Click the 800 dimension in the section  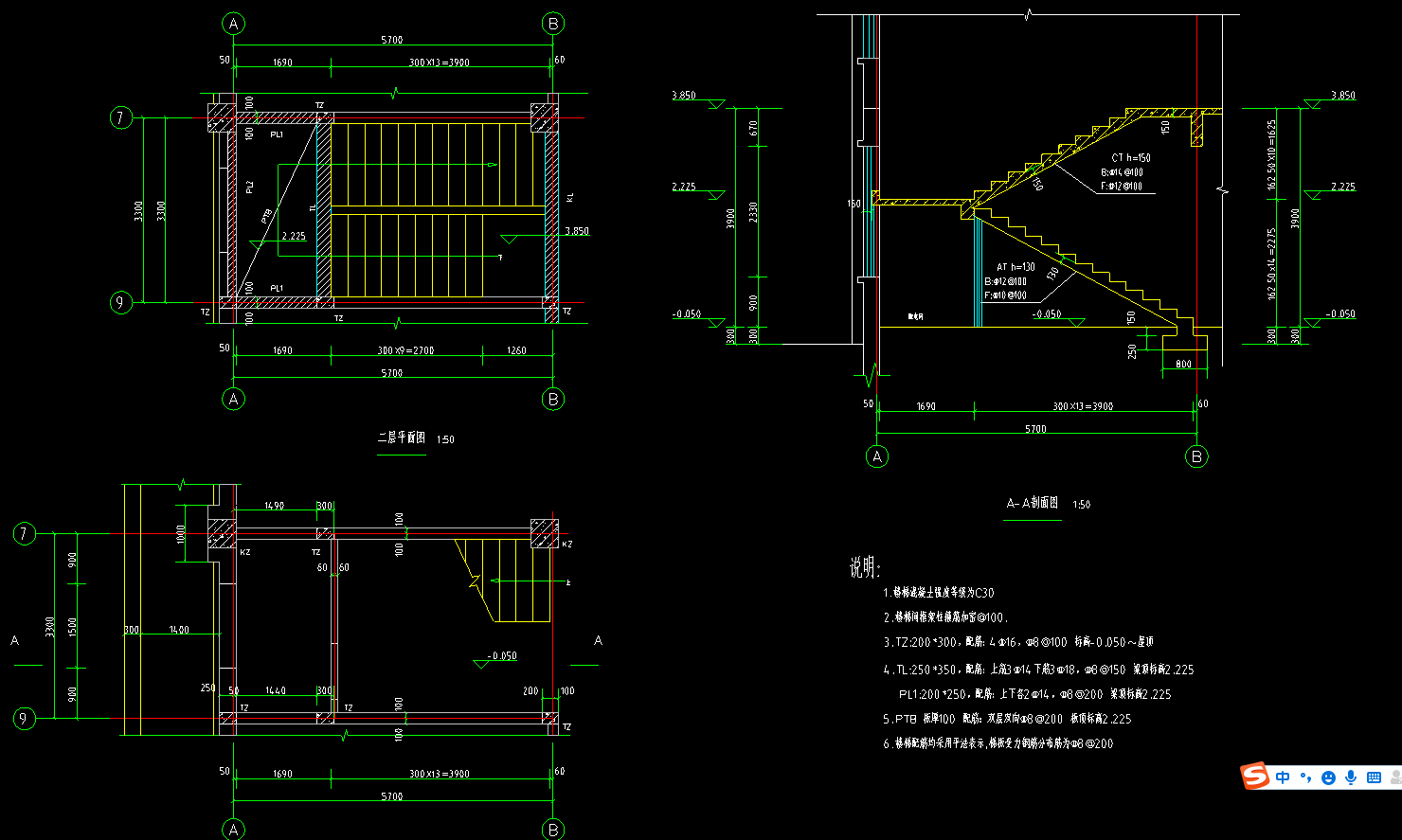(1183, 364)
